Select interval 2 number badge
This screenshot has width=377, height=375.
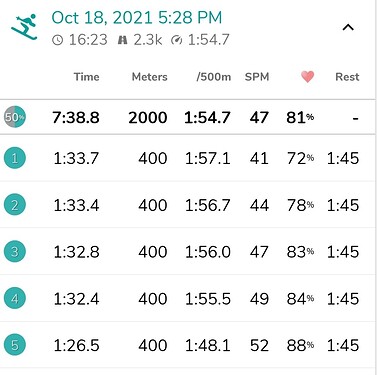pyautogui.click(x=15, y=205)
